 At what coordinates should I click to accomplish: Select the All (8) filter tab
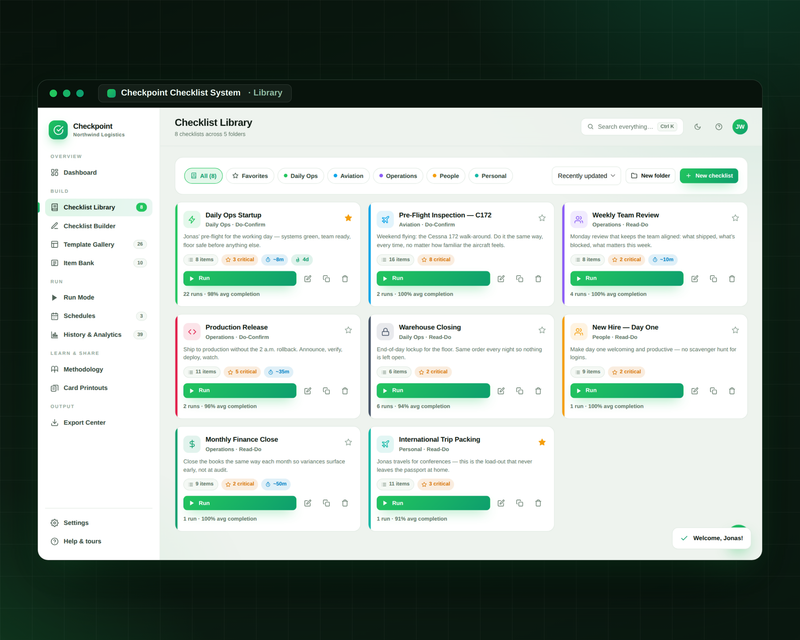[x=204, y=176]
